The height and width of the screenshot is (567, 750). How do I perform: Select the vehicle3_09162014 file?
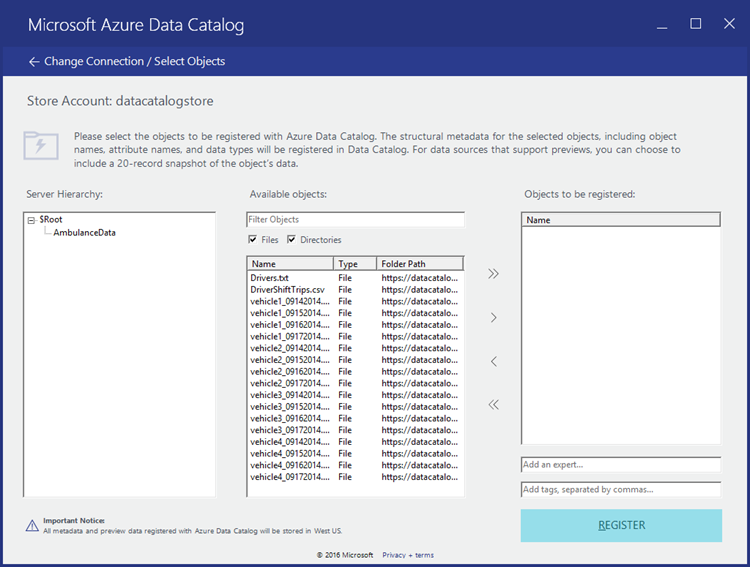coord(354,419)
